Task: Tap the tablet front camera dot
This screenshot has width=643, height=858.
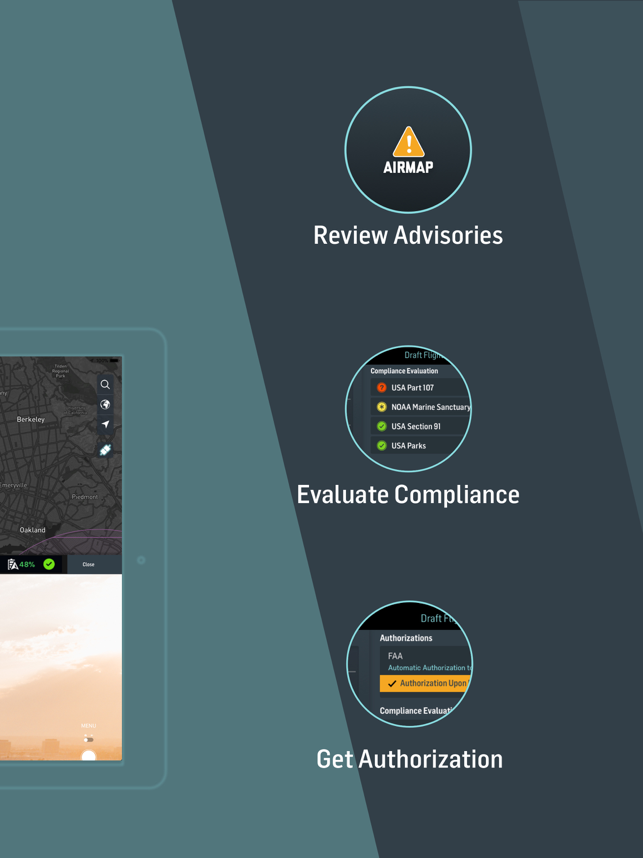Action: (x=141, y=560)
